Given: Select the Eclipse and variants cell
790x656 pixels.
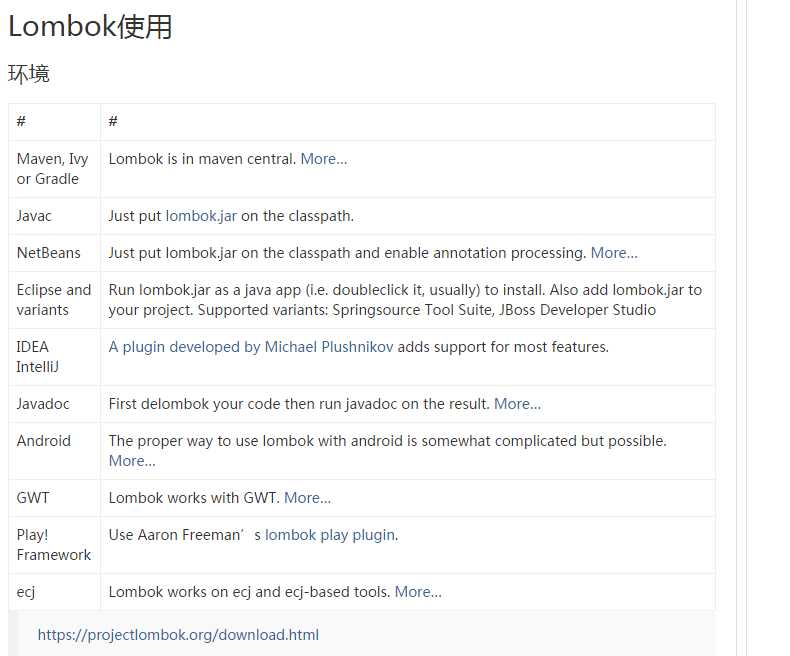Looking at the screenshot, I should (54, 300).
